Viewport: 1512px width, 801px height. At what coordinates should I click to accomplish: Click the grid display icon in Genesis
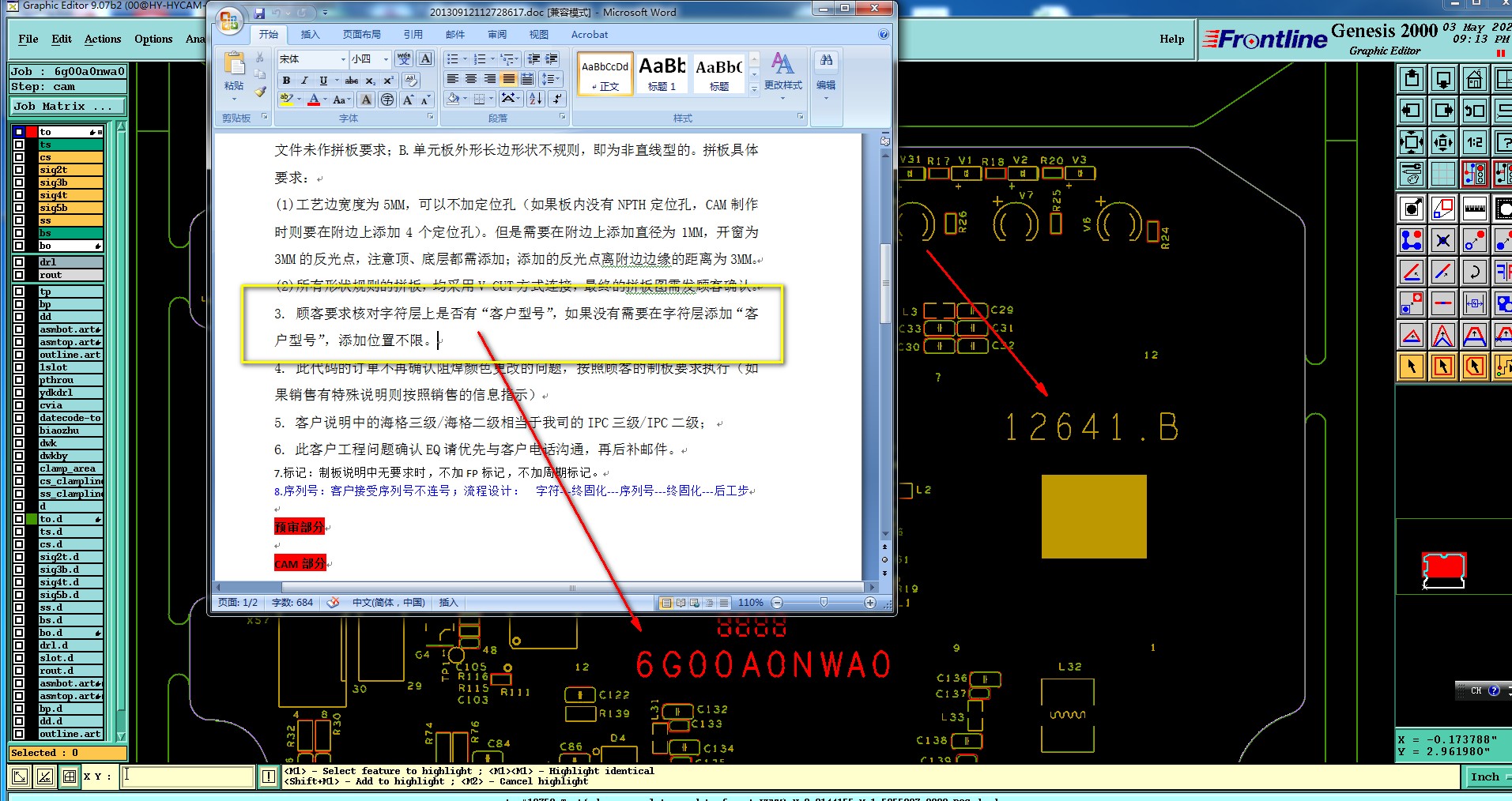coord(1443,174)
